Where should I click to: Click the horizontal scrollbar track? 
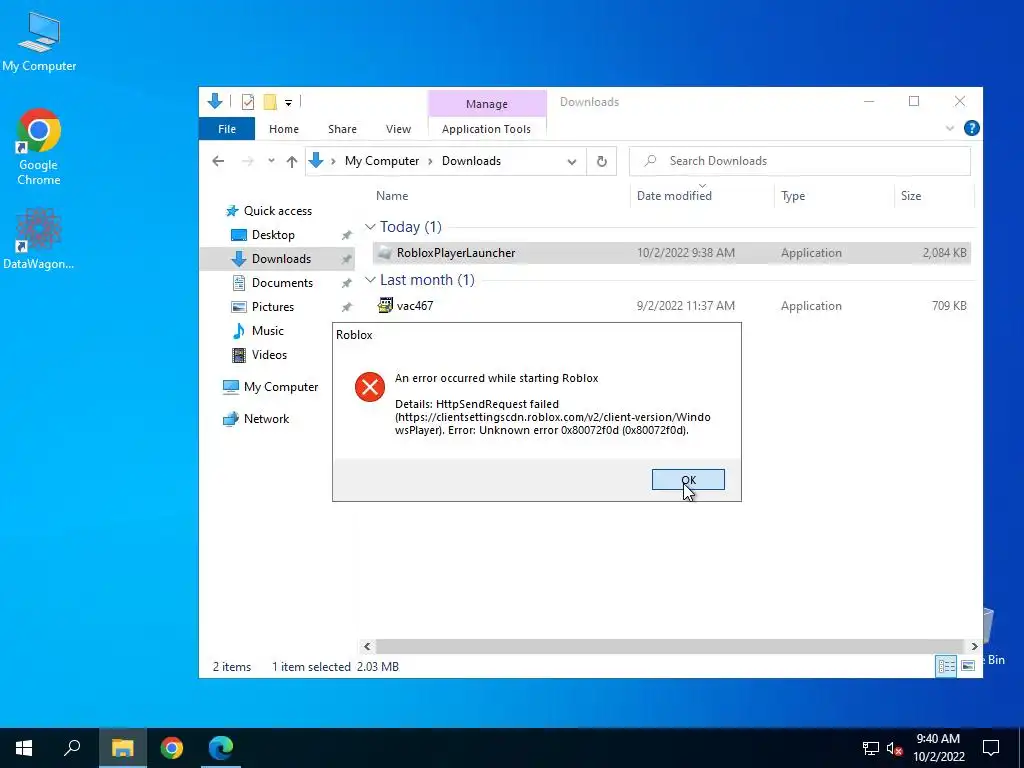(671, 647)
